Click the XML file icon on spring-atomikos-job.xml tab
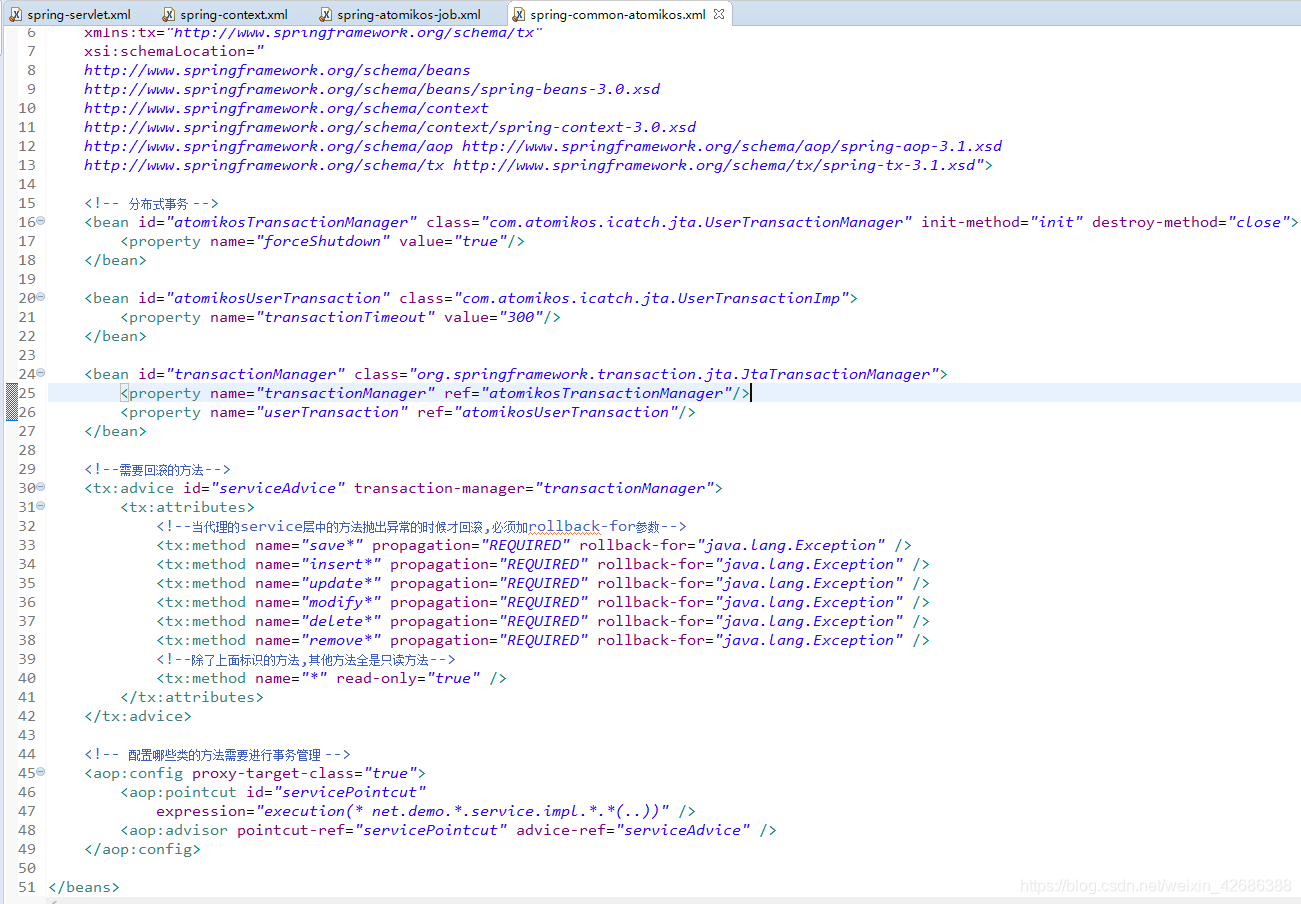1301x904 pixels. pyautogui.click(x=325, y=14)
